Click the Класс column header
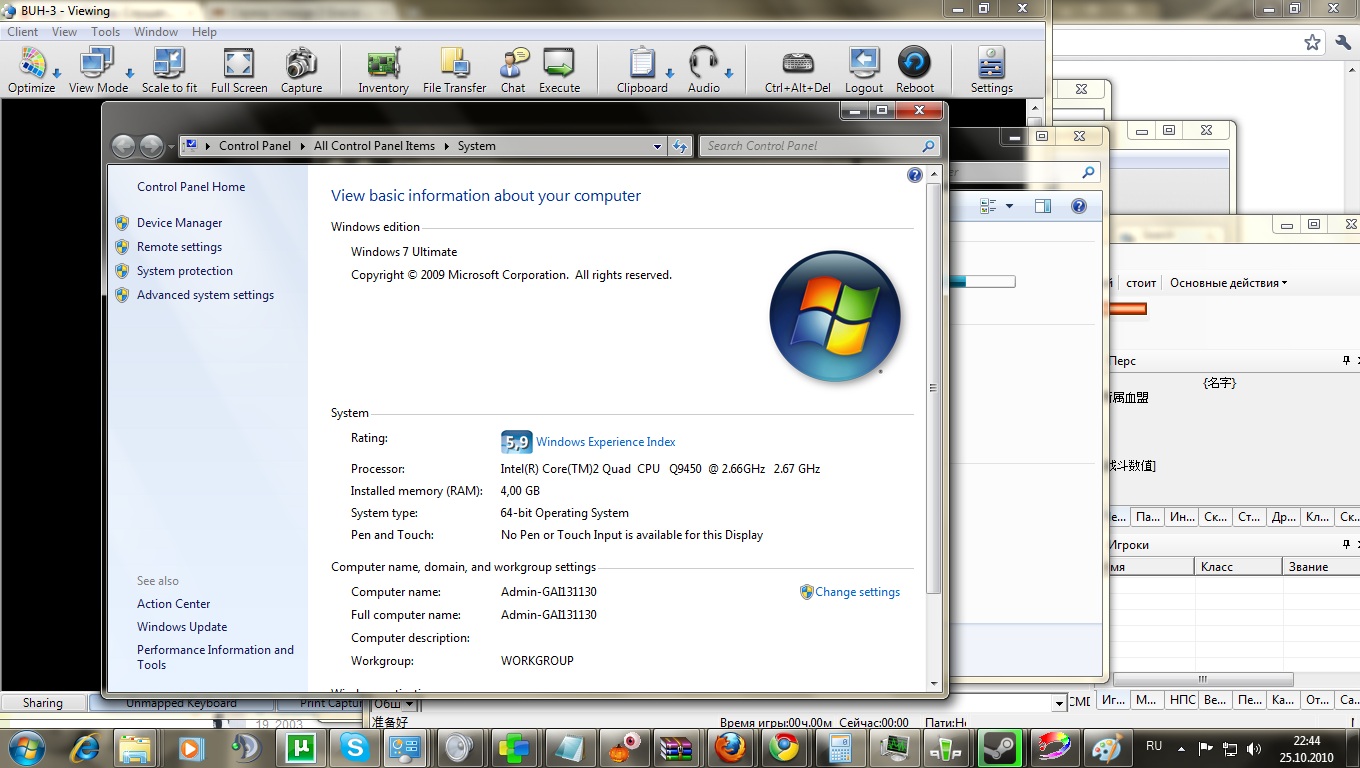Image resolution: width=1360 pixels, height=768 pixels. point(1238,566)
